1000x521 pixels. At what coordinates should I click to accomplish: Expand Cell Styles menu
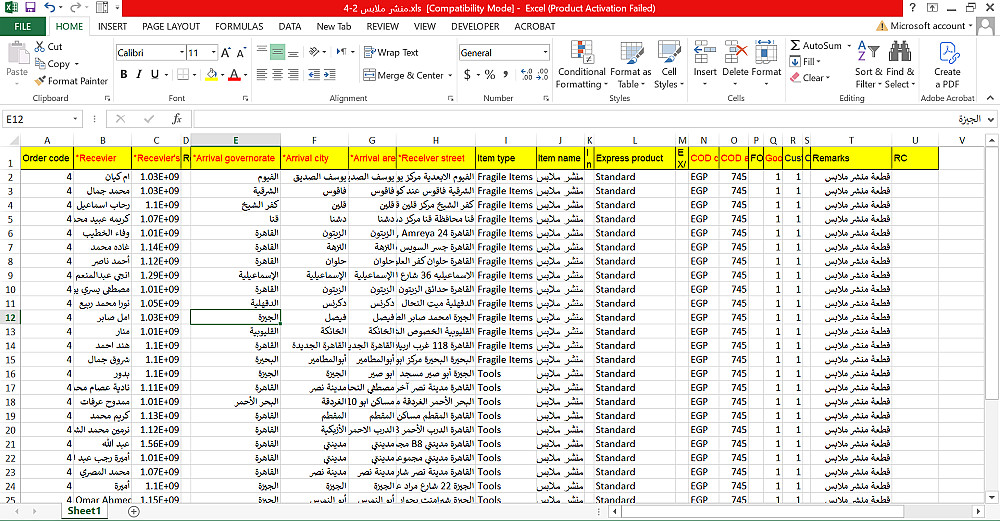[x=669, y=65]
